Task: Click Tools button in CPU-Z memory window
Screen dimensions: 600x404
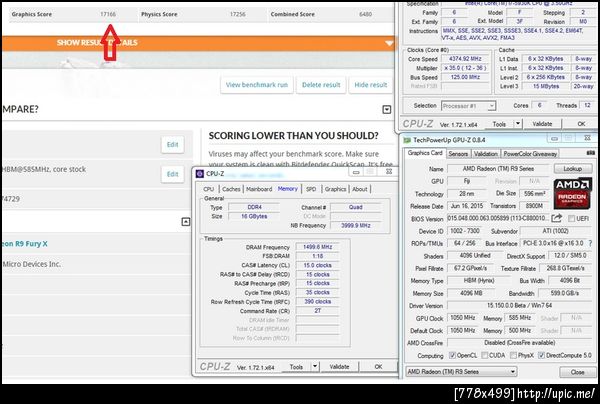Action: pos(296,367)
